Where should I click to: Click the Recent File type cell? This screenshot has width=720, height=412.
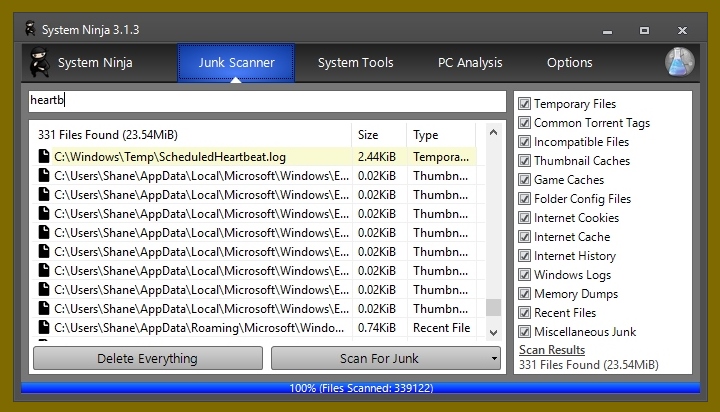(441, 327)
